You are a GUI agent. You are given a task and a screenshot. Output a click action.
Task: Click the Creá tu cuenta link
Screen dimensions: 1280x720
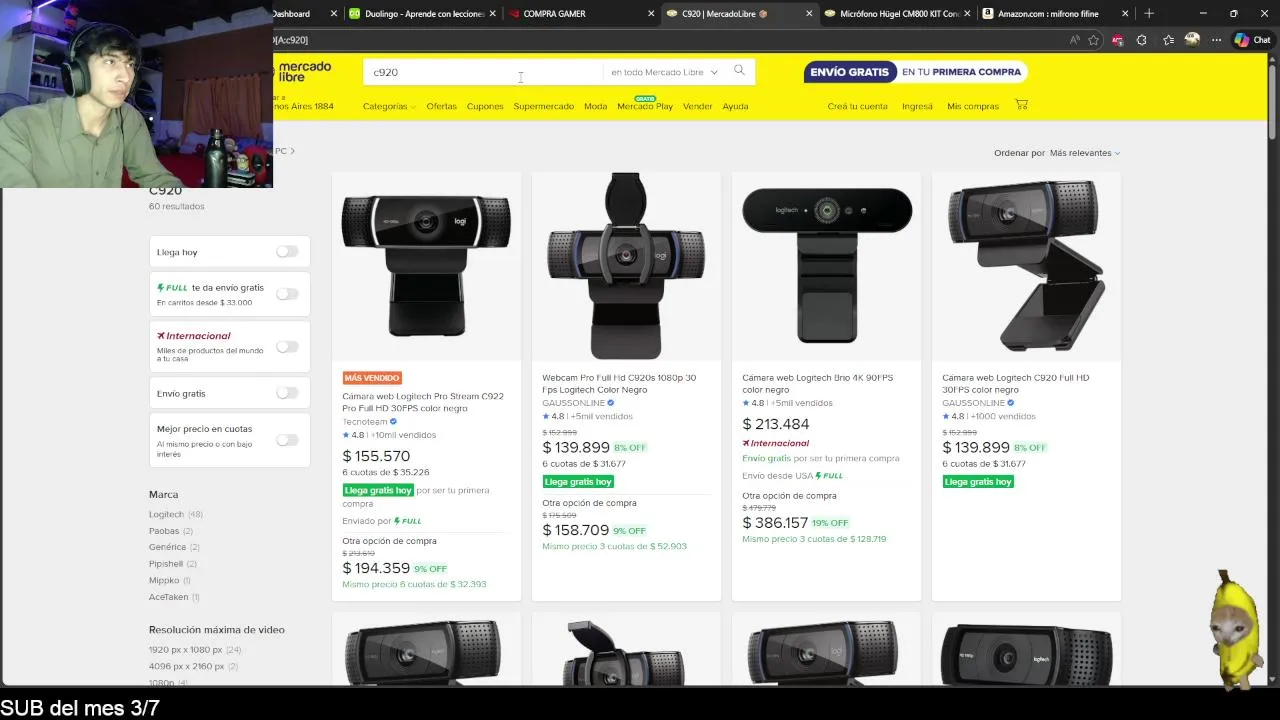pyautogui.click(x=857, y=106)
